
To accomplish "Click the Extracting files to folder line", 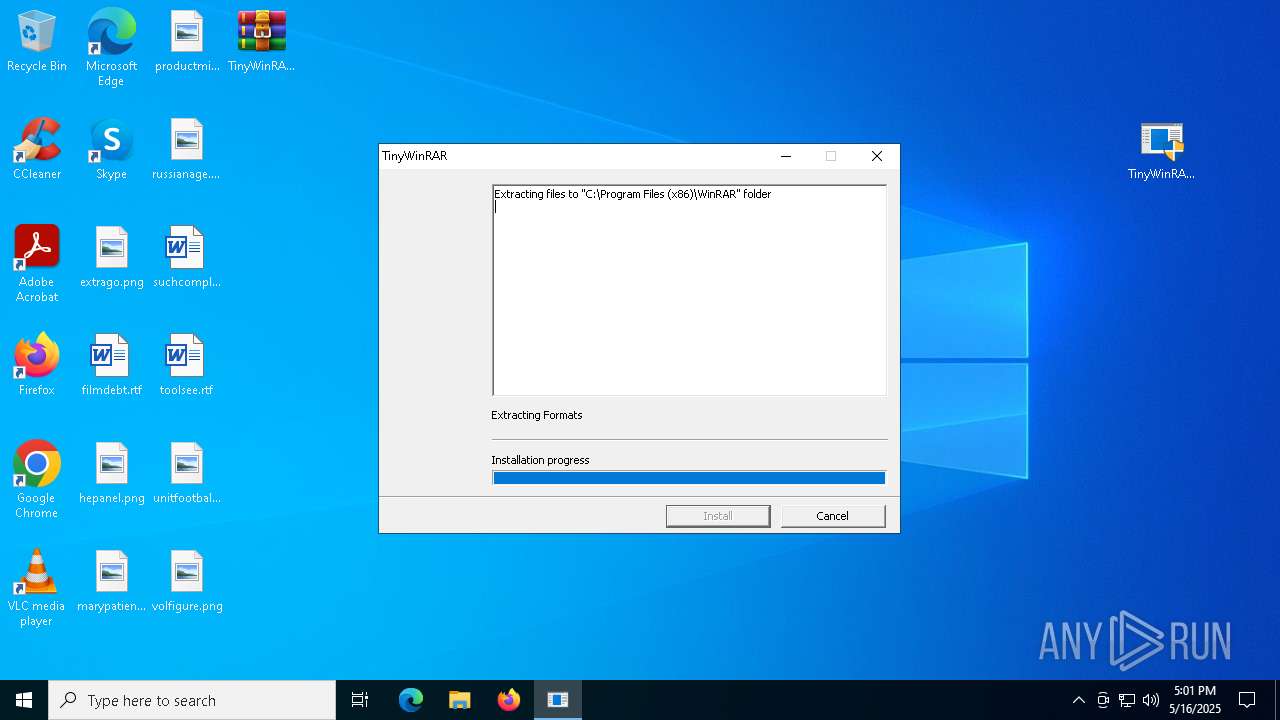I will 633,194.
